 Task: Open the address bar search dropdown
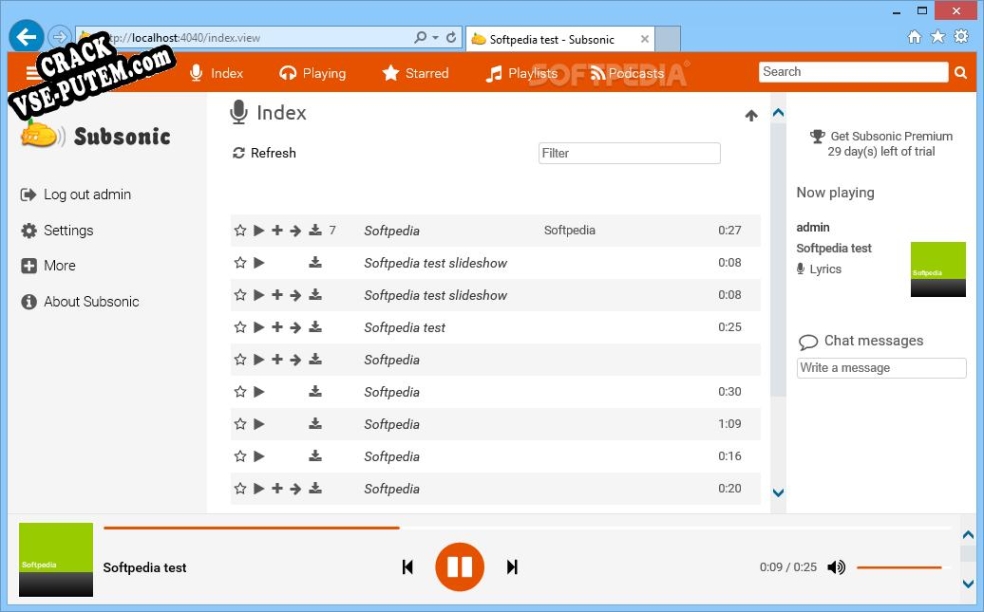[435, 38]
